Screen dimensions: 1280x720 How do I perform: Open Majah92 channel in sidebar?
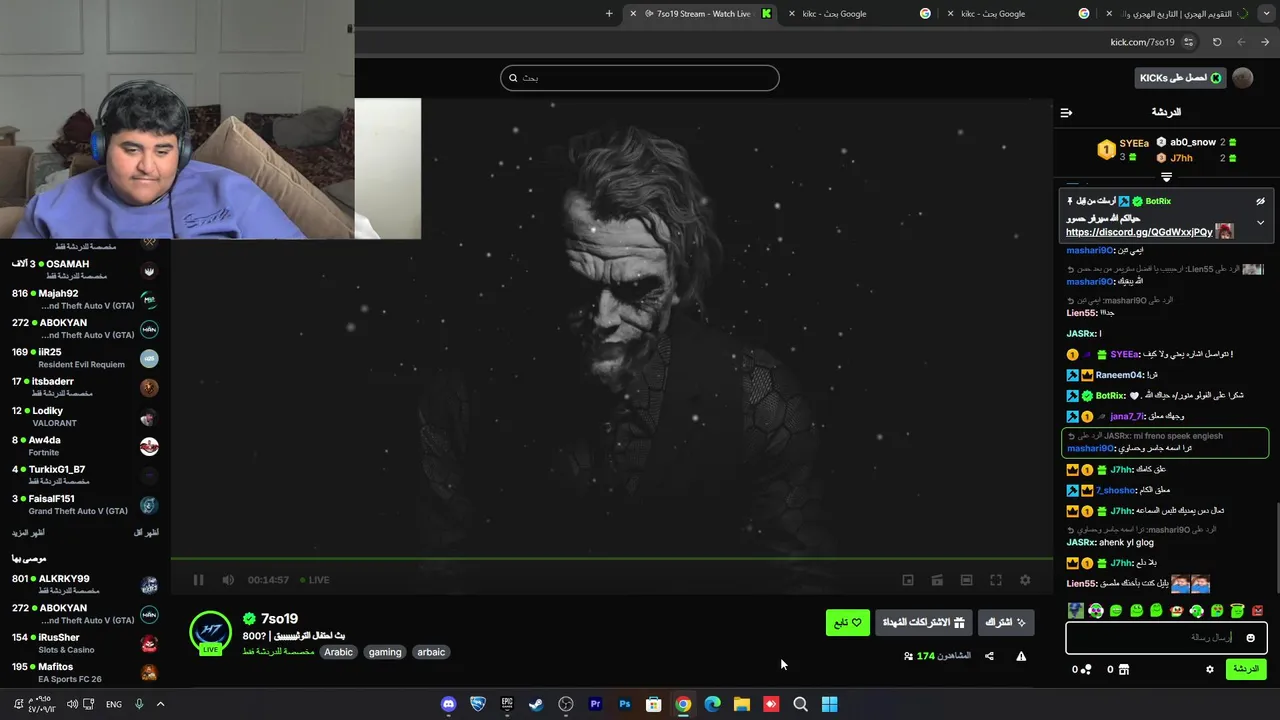coord(85,299)
